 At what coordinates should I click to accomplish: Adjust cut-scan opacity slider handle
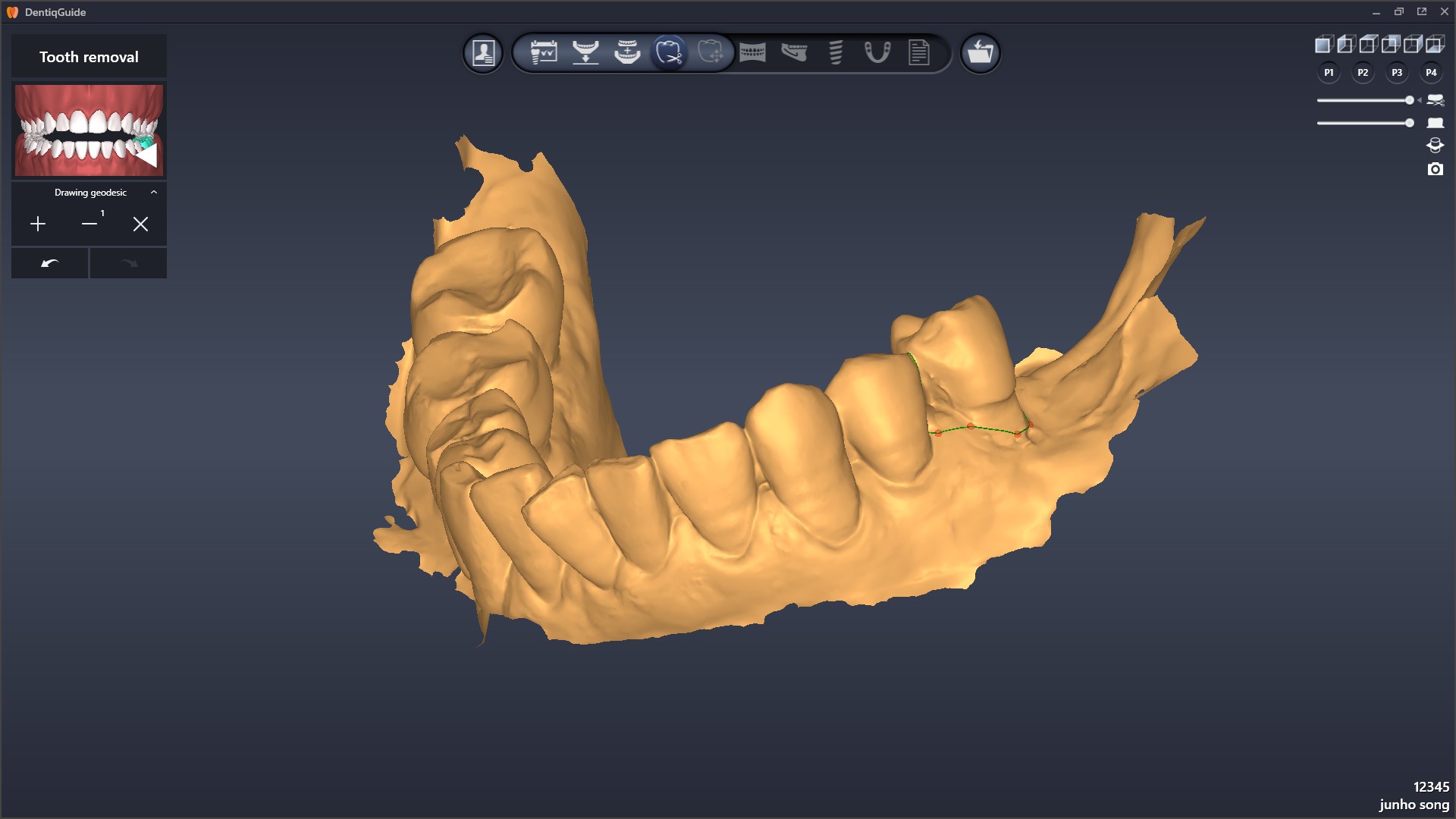pyautogui.click(x=1410, y=100)
